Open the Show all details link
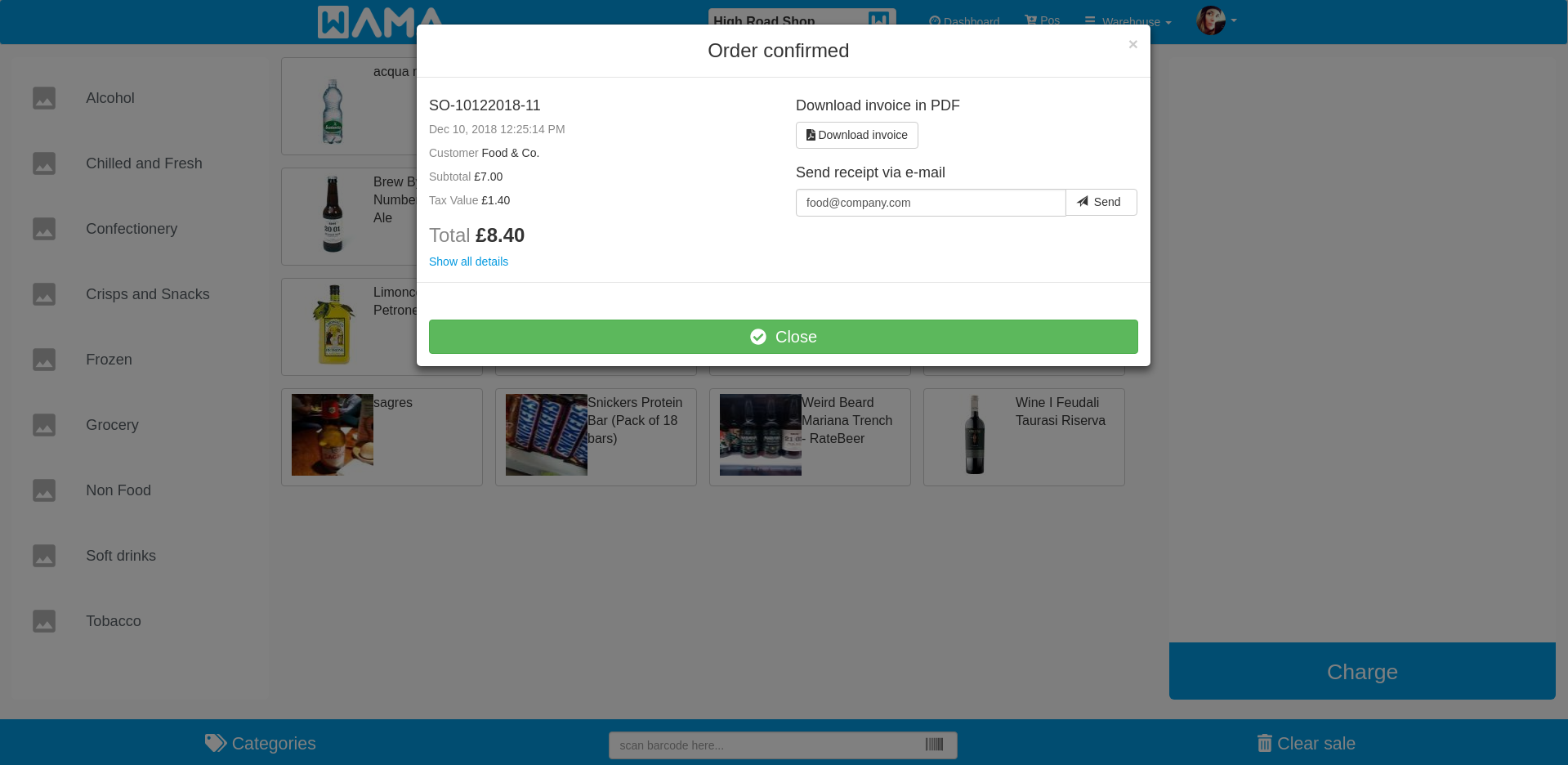 pos(468,262)
